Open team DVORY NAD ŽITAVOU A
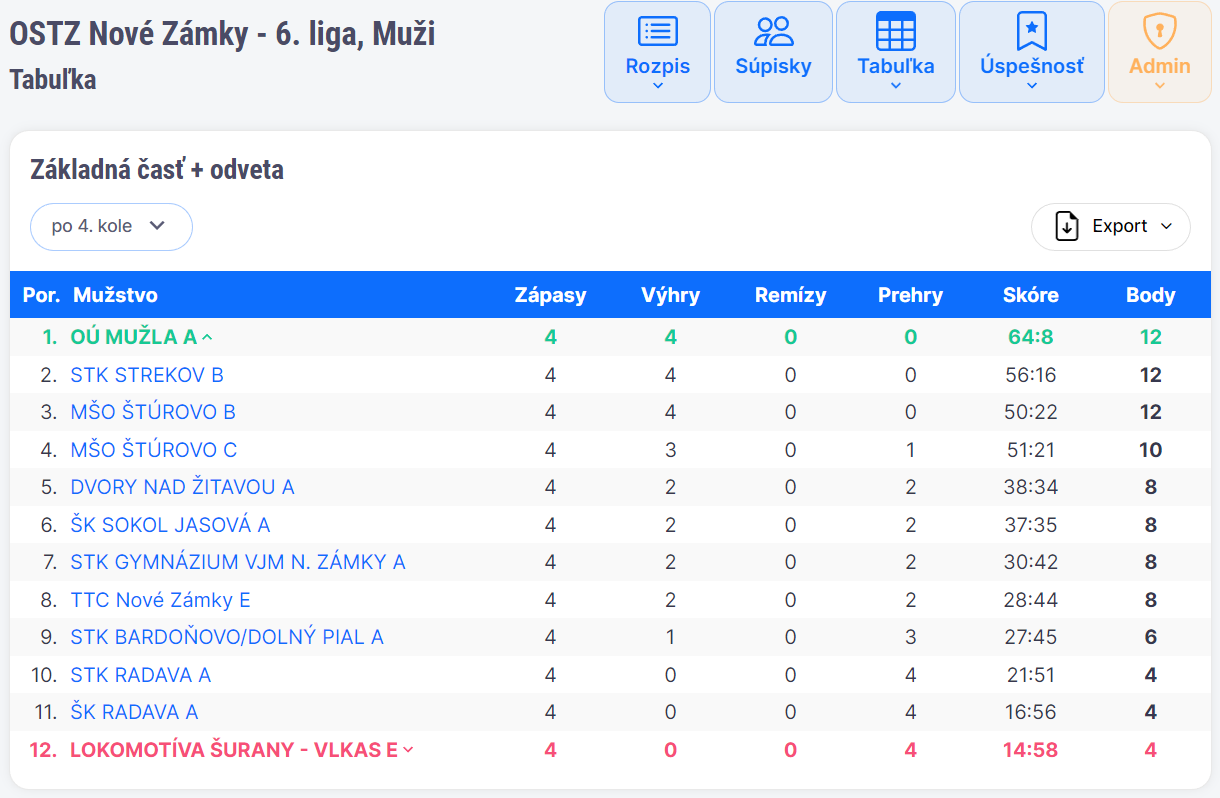The width and height of the screenshot is (1220, 798). [182, 487]
